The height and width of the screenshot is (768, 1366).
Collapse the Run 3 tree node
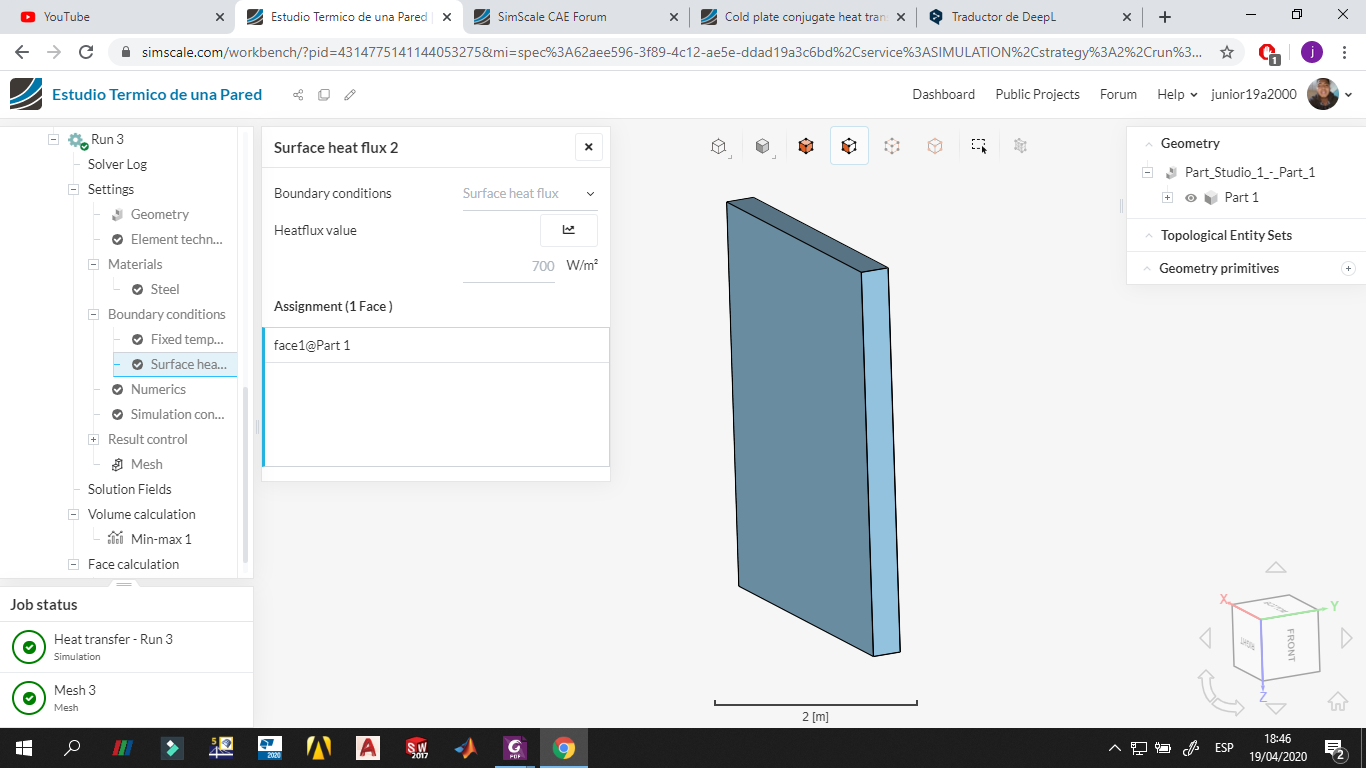click(x=54, y=139)
